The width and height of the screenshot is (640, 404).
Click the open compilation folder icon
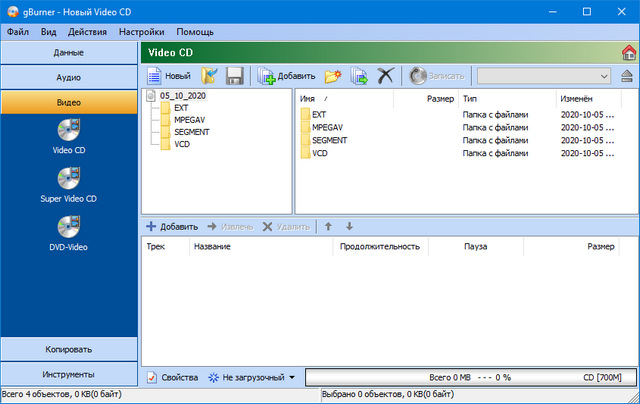point(209,75)
